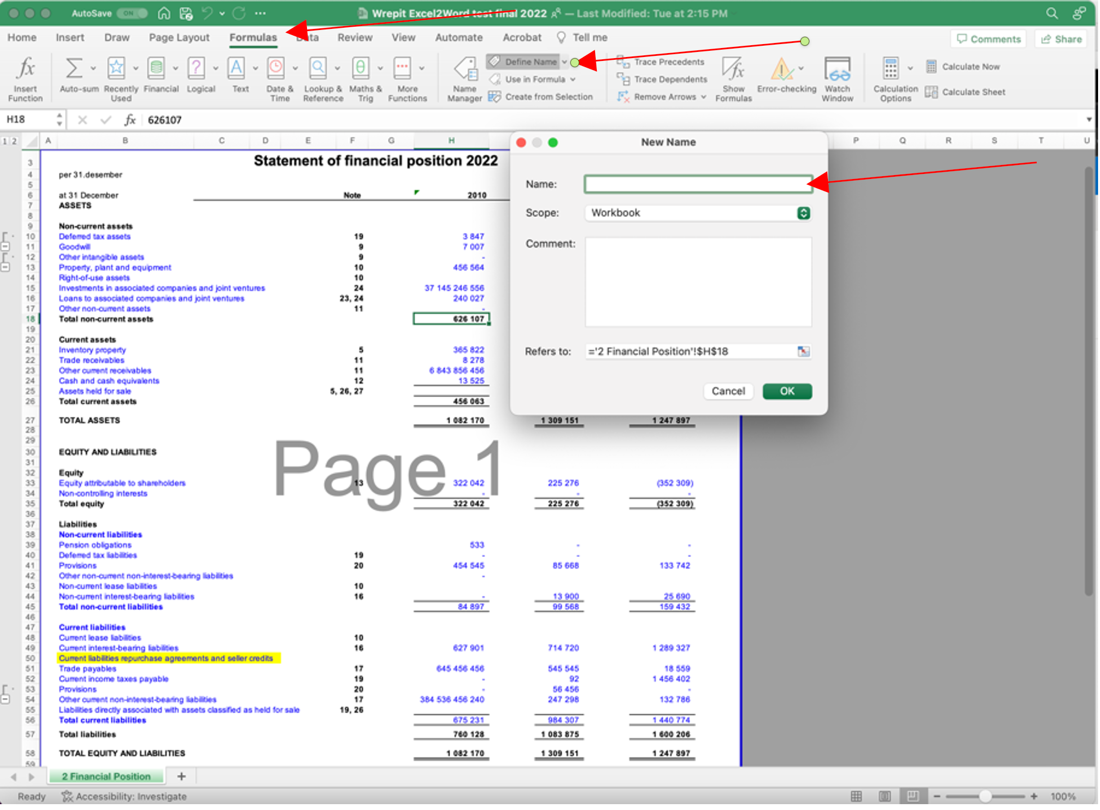This screenshot has height=810, width=1100.
Task: Add a new sheet with plus button
Action: click(x=181, y=776)
